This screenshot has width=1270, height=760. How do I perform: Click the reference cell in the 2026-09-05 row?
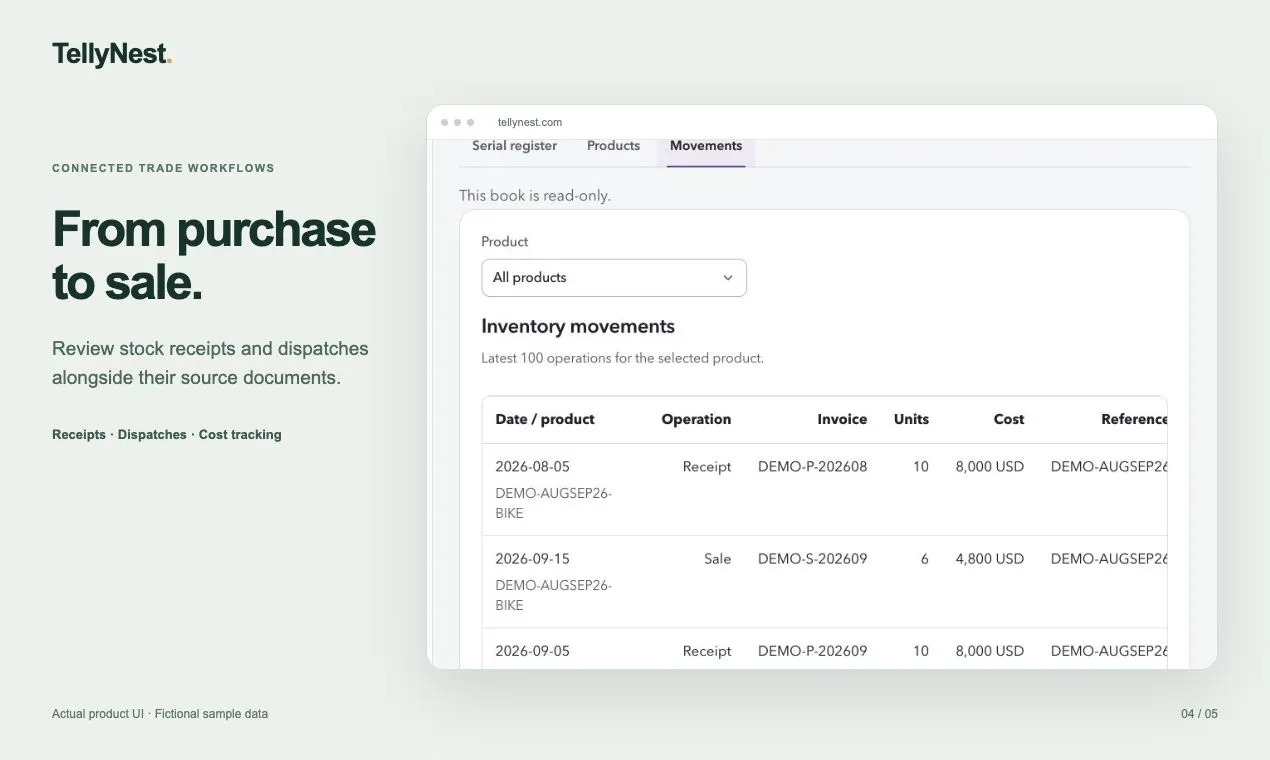[x=1109, y=651]
